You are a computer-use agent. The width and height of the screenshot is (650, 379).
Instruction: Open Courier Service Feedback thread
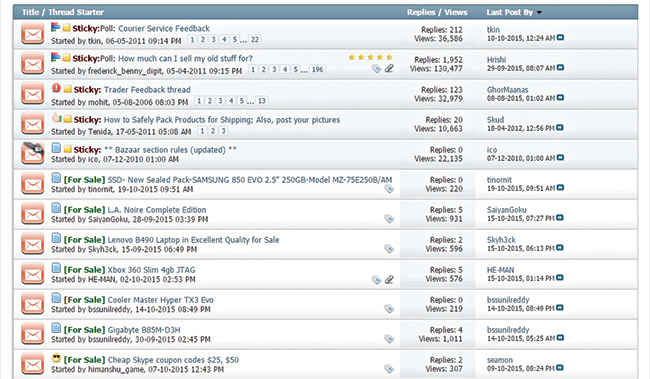[x=164, y=29]
